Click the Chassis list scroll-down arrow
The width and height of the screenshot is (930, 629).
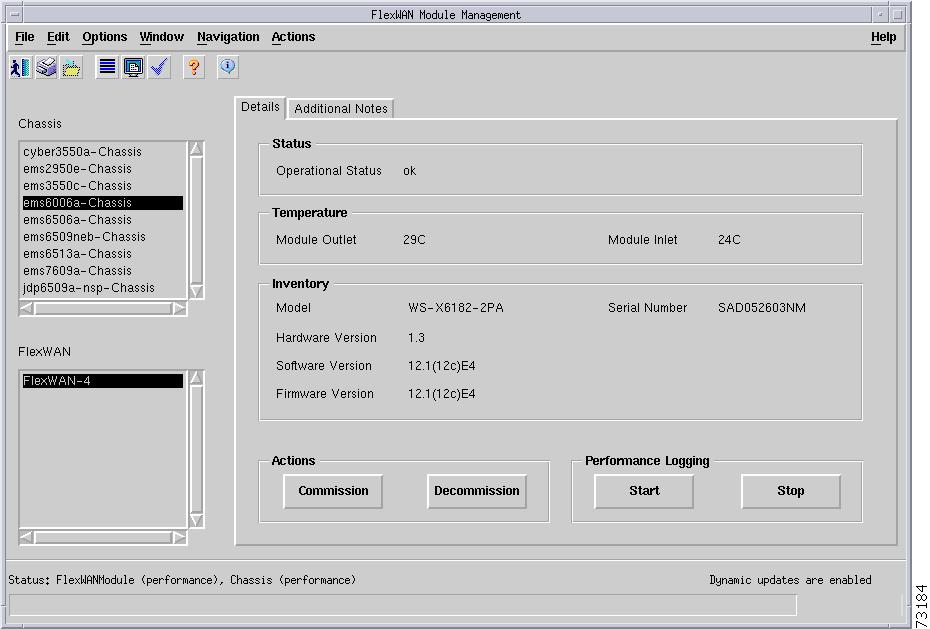(196, 291)
